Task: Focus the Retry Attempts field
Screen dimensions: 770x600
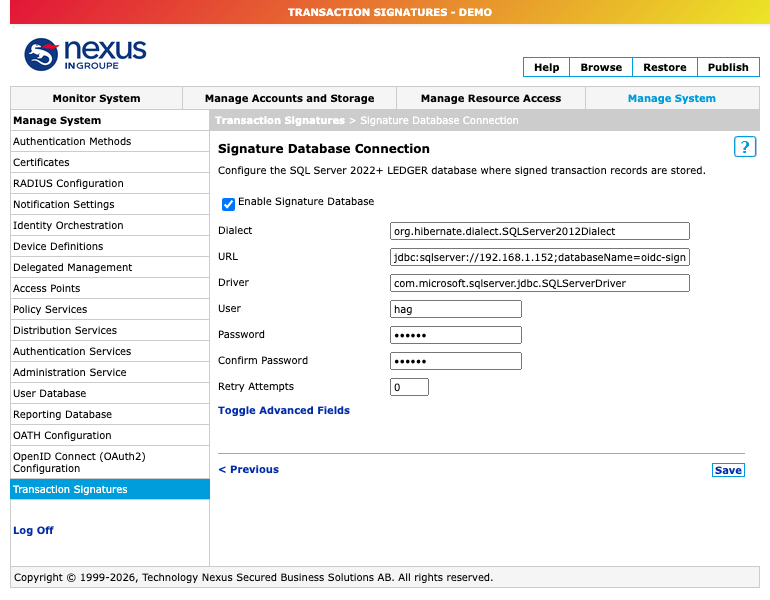Action: [x=409, y=387]
